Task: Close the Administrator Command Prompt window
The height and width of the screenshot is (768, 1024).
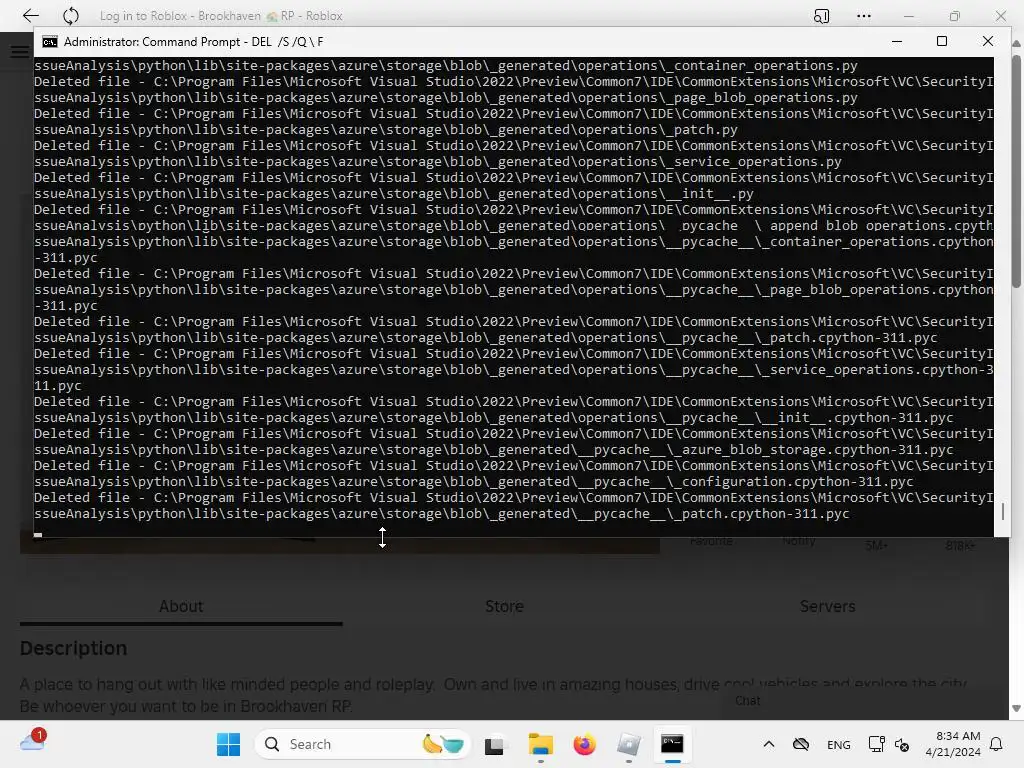Action: coord(987,41)
